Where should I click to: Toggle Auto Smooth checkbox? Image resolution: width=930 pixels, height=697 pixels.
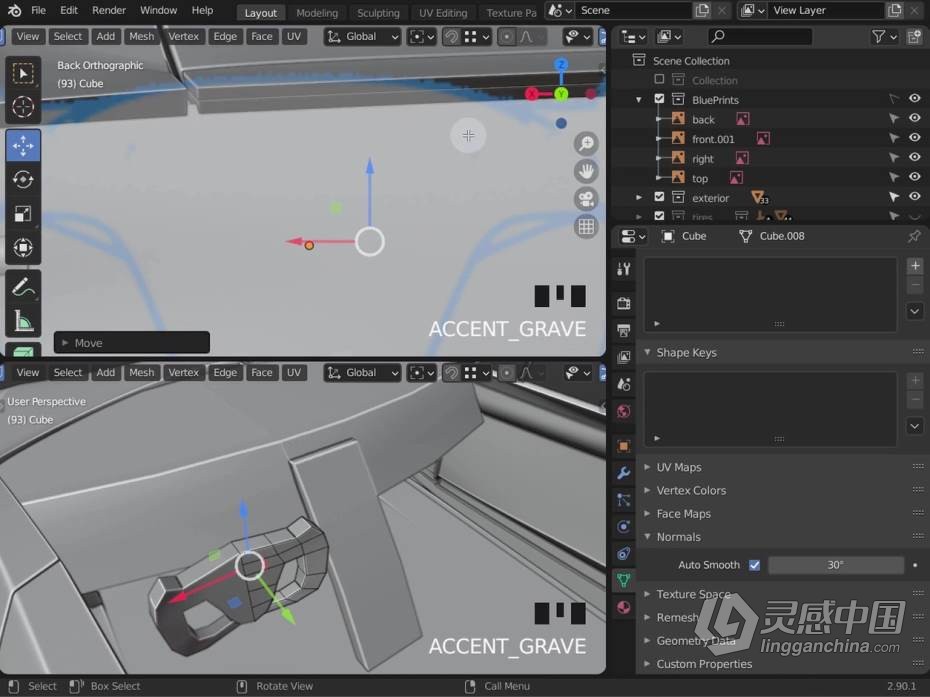tap(754, 565)
